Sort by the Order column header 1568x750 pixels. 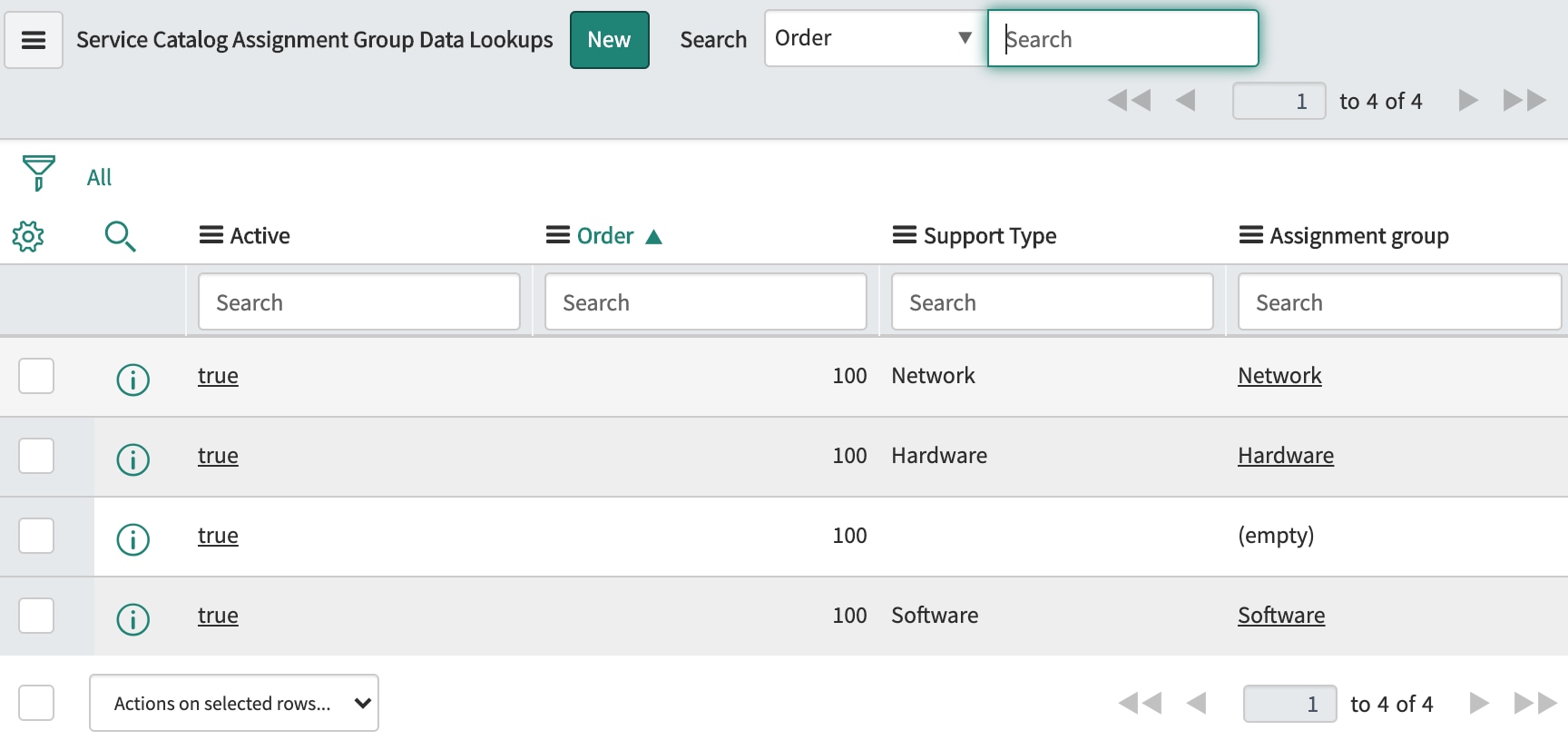(x=605, y=236)
